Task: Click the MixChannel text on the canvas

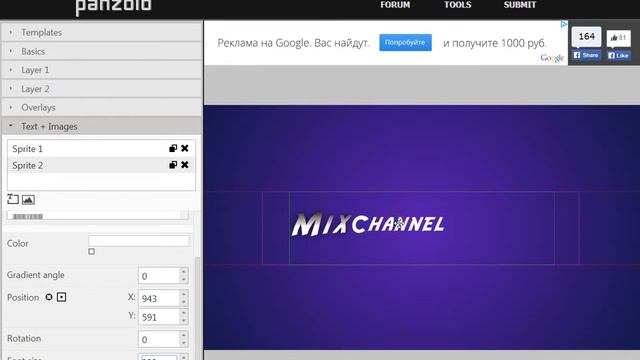Action: 368,224
